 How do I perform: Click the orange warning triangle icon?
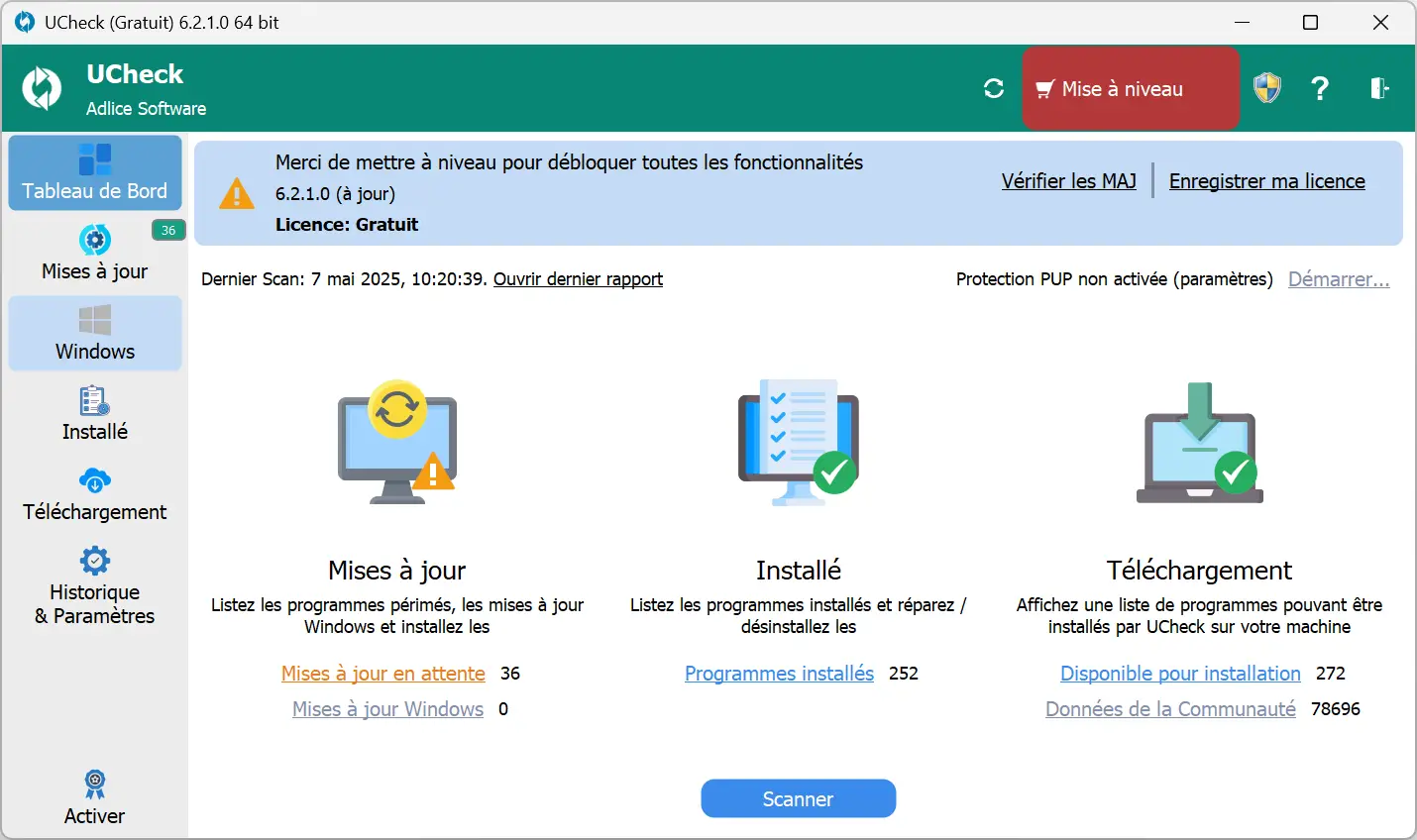[237, 193]
